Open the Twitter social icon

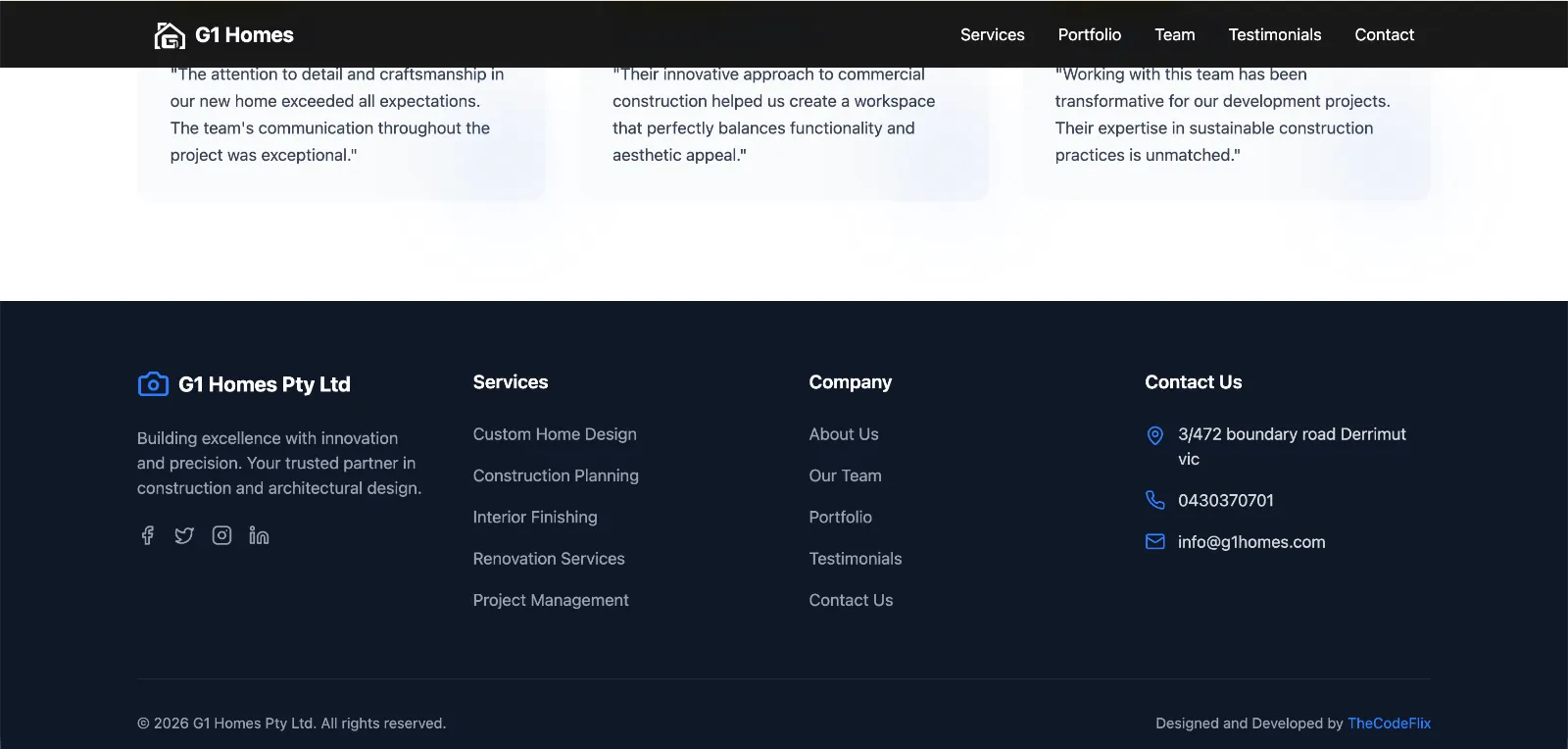tap(184, 535)
